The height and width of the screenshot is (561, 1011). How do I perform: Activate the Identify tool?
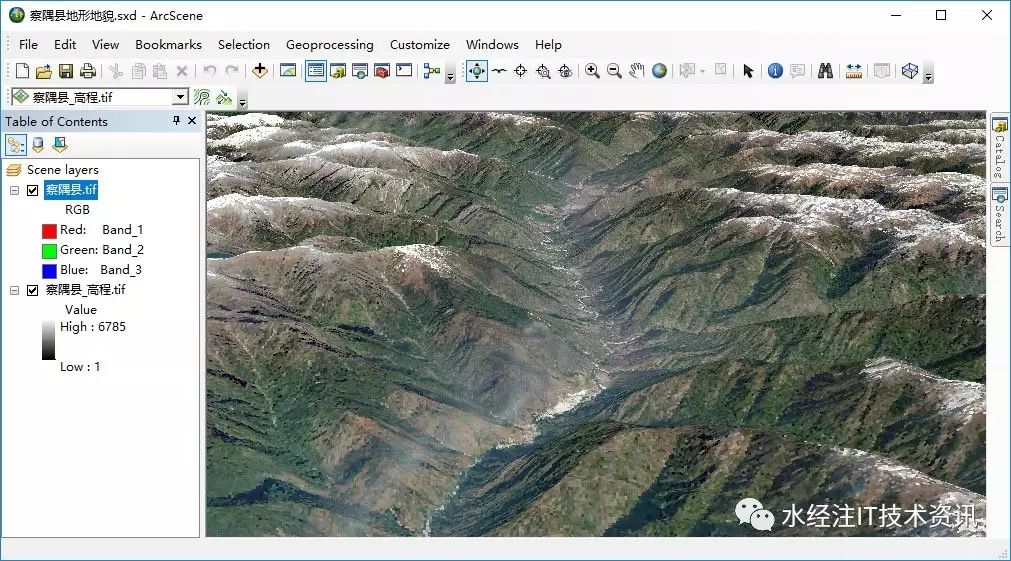tap(776, 71)
